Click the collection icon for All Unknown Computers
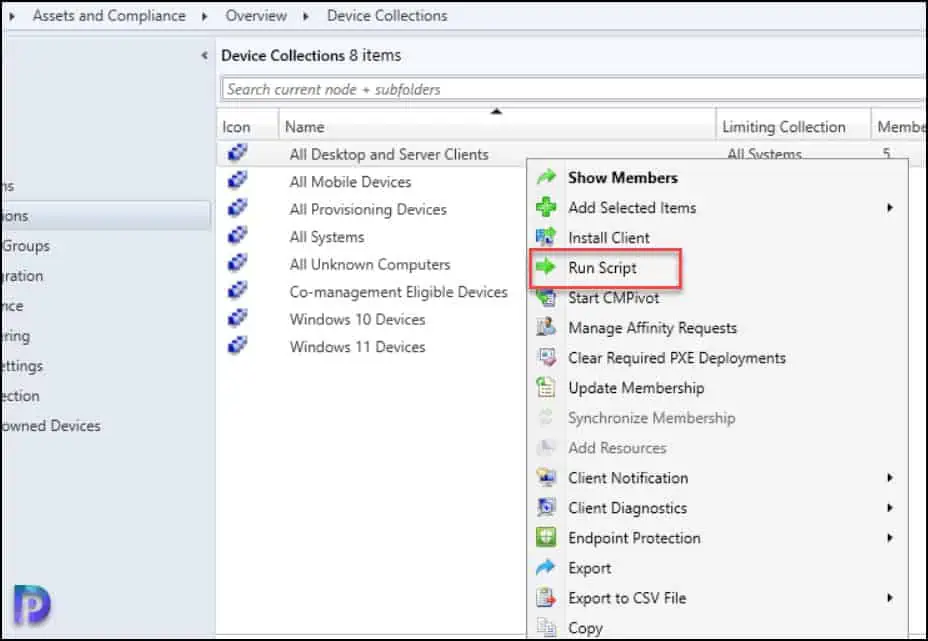 [x=237, y=263]
